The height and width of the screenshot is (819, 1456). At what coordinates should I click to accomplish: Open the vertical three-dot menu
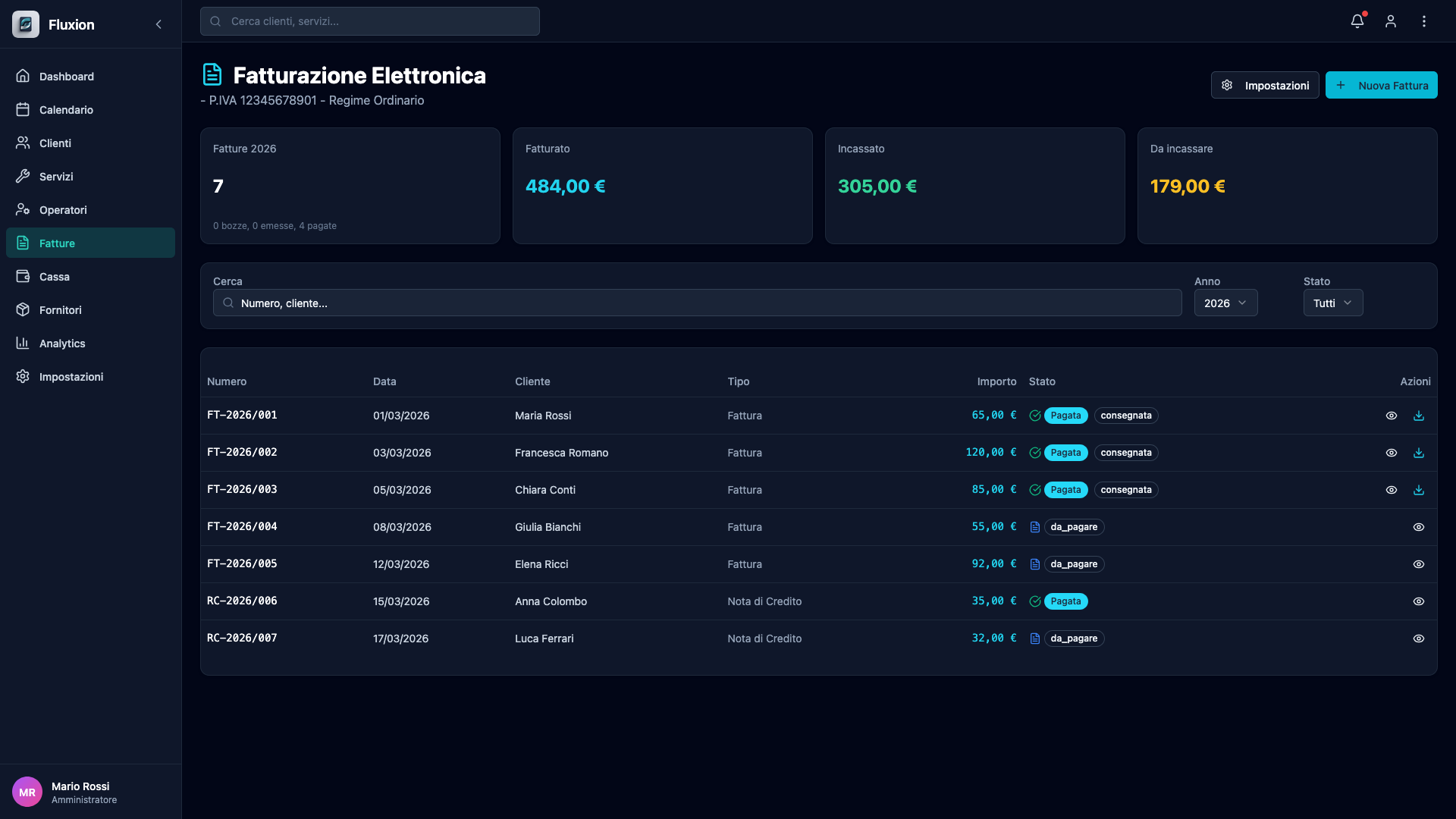coord(1423,21)
